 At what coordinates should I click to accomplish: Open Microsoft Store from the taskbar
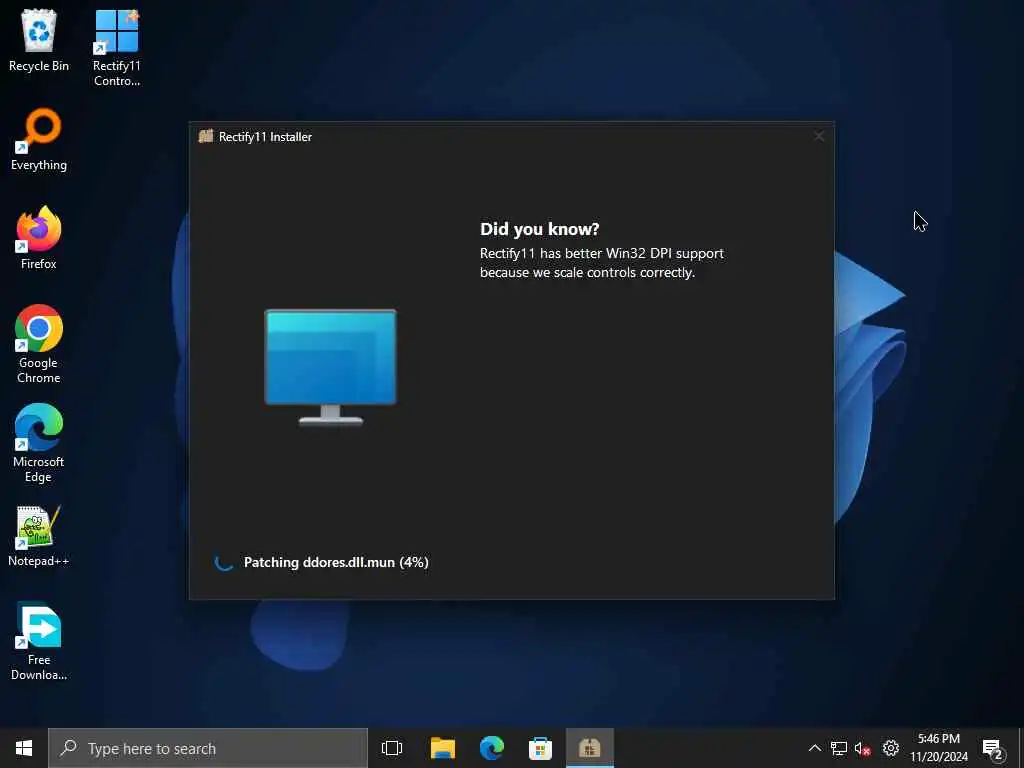point(540,748)
